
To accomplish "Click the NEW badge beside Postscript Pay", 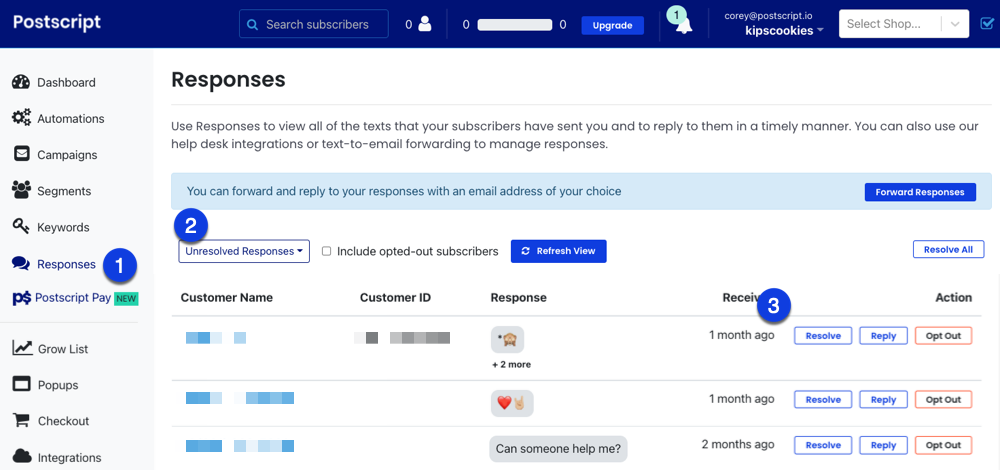I will coord(126,298).
